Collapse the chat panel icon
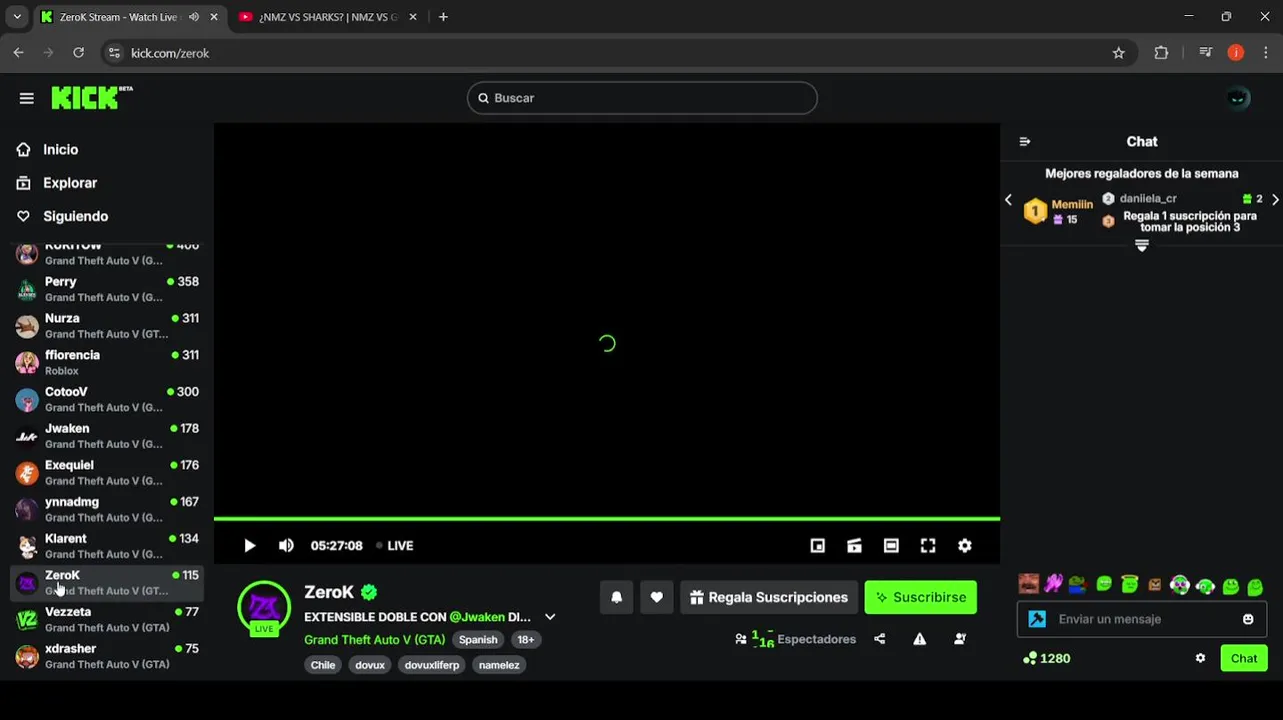The image size is (1283, 720). pos(1025,142)
